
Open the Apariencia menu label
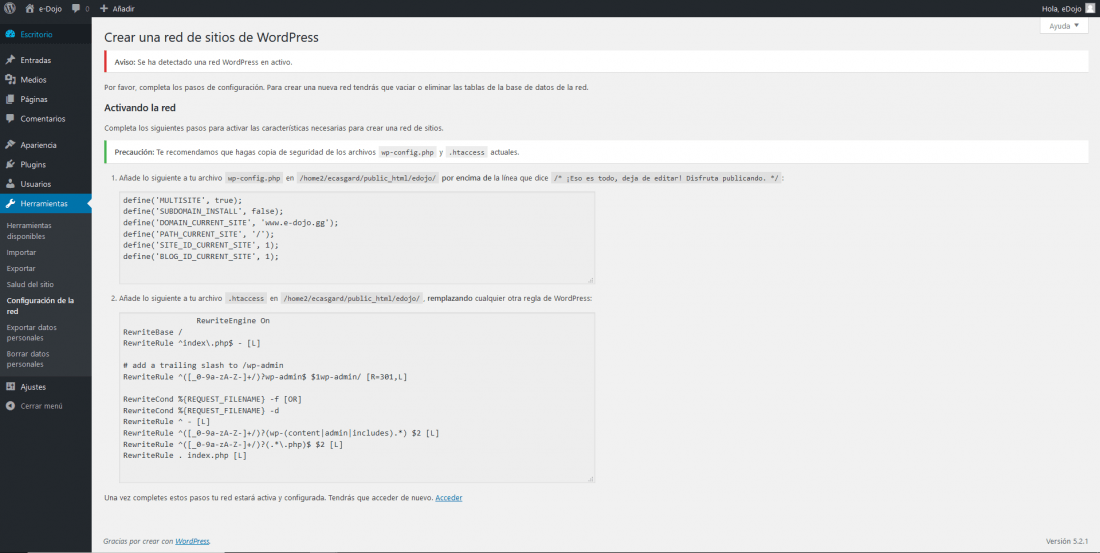click(39, 145)
